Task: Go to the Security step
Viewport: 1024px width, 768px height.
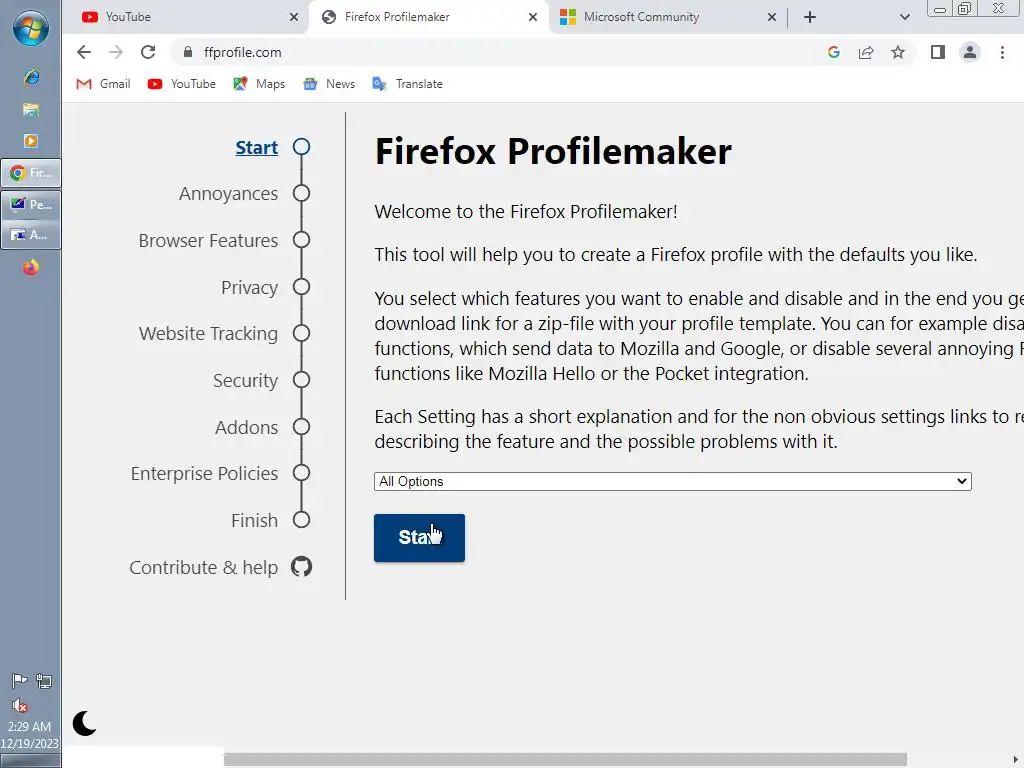Action: (246, 380)
